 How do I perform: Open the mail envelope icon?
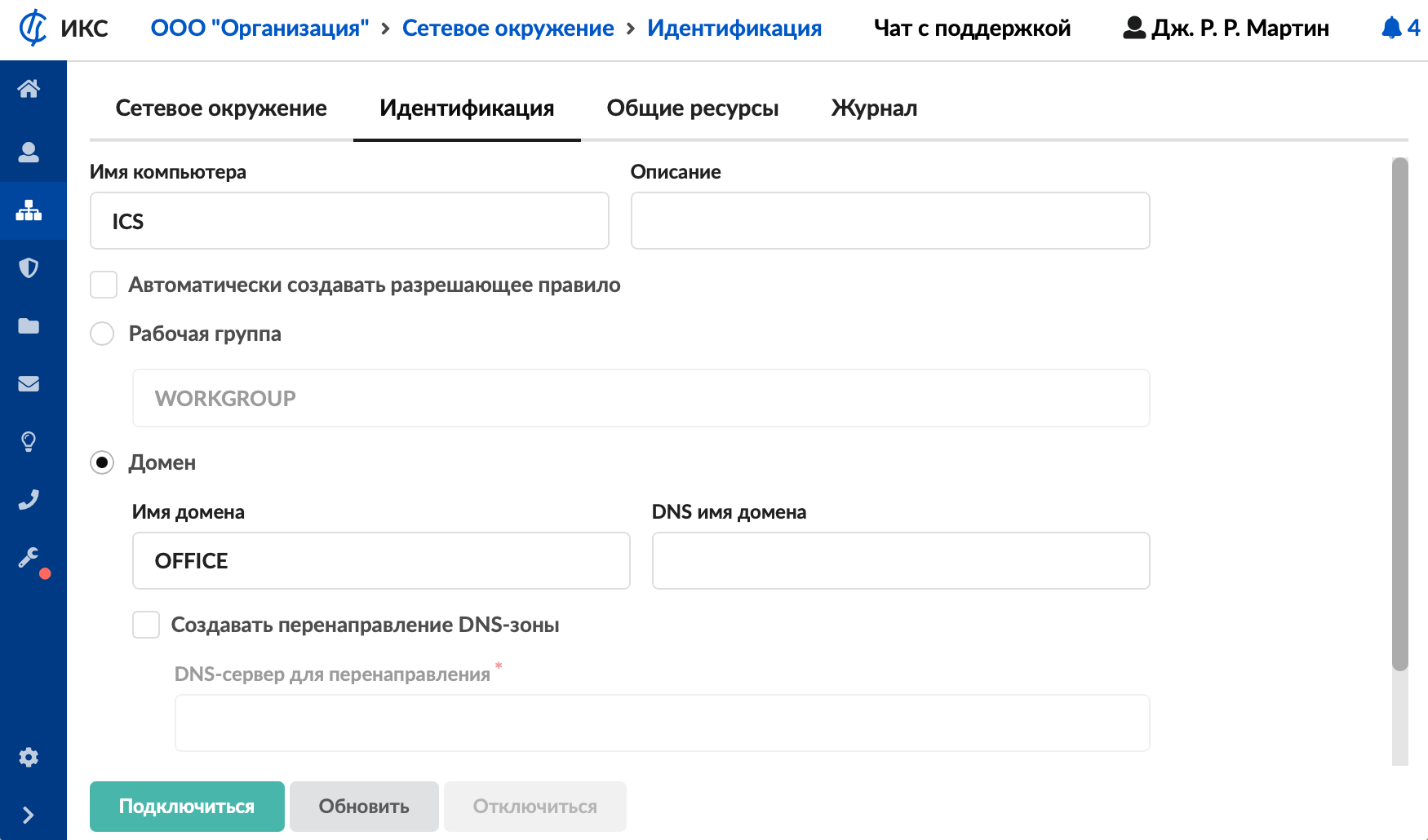[29, 383]
